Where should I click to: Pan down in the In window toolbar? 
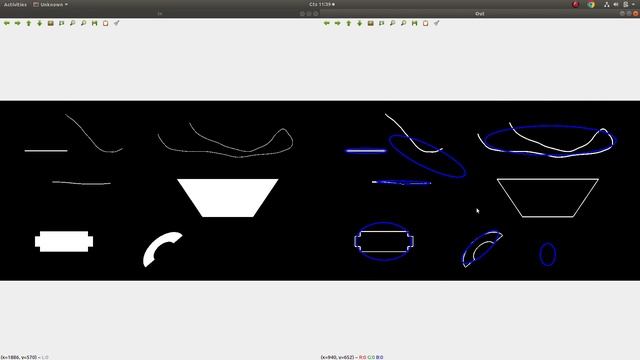40,23
